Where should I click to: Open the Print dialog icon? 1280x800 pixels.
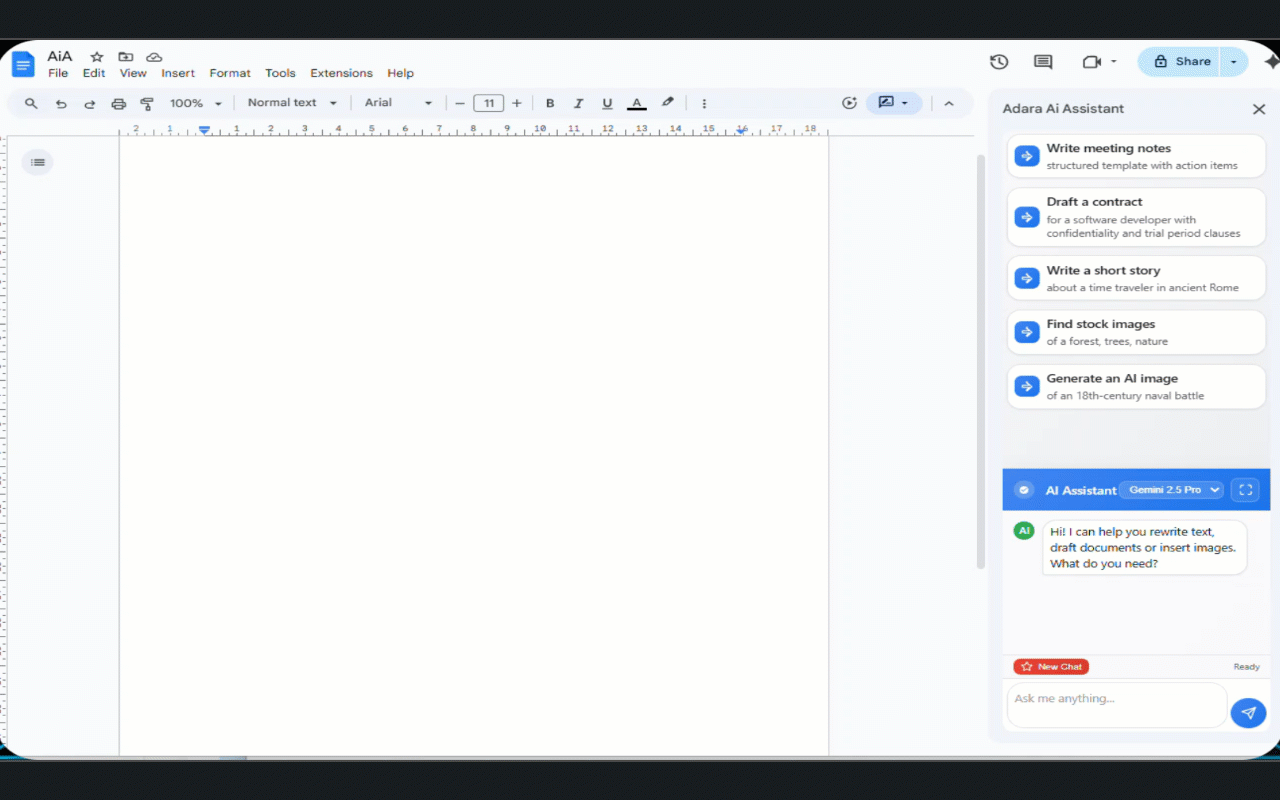(x=118, y=103)
